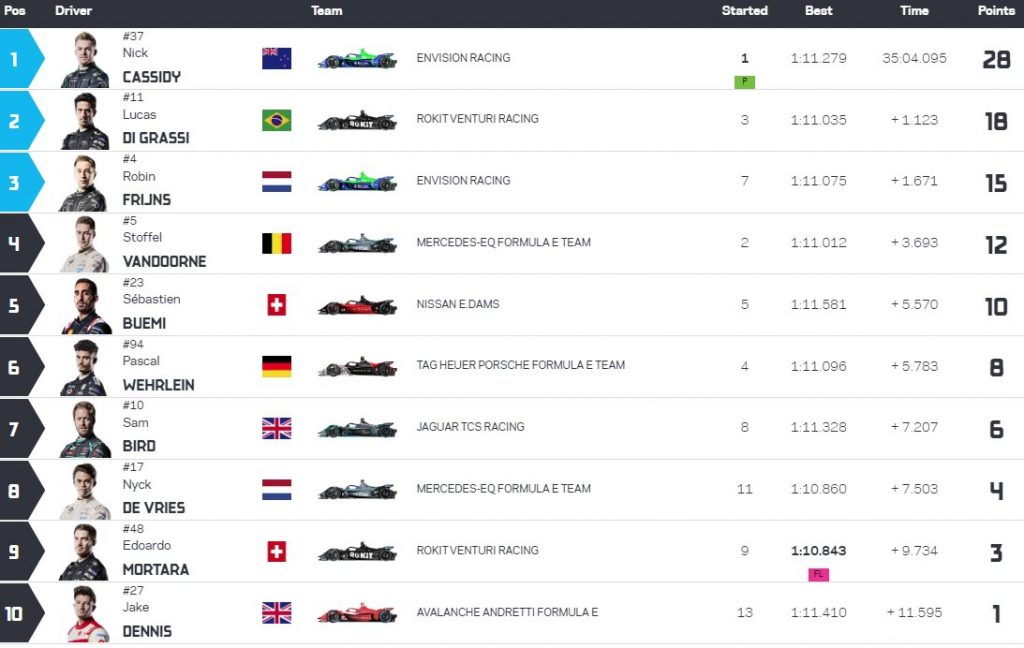Click JAGUAR TCS RACING team name
1024x648 pixels.
[470, 427]
